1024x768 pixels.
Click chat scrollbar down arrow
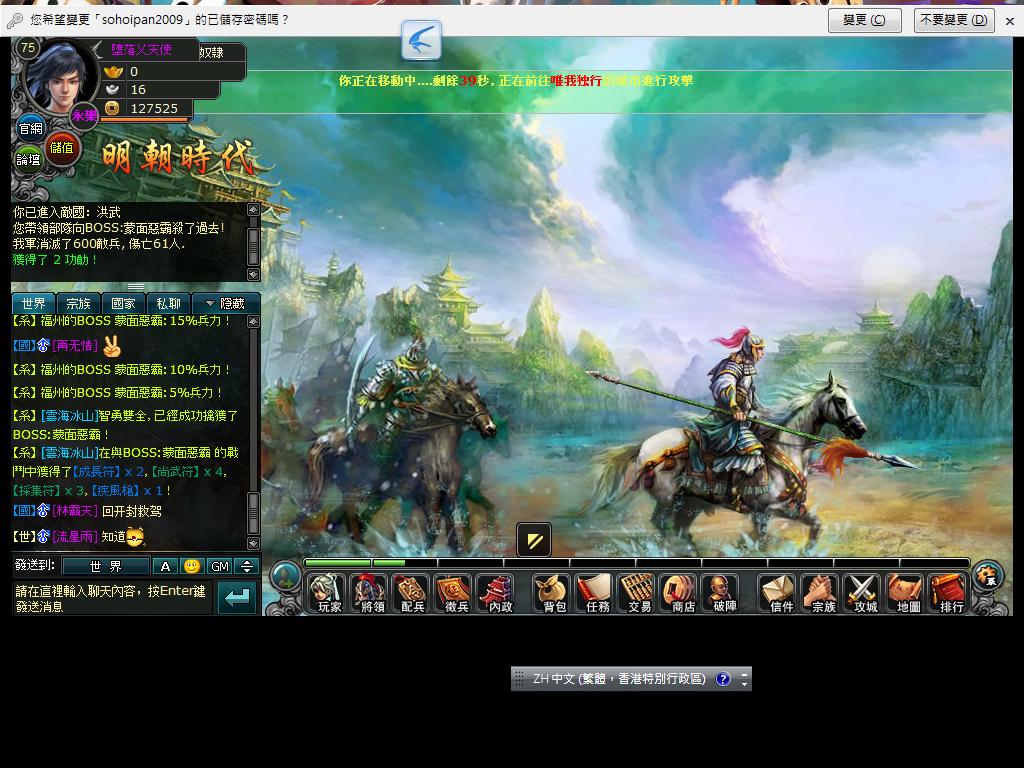(x=253, y=543)
